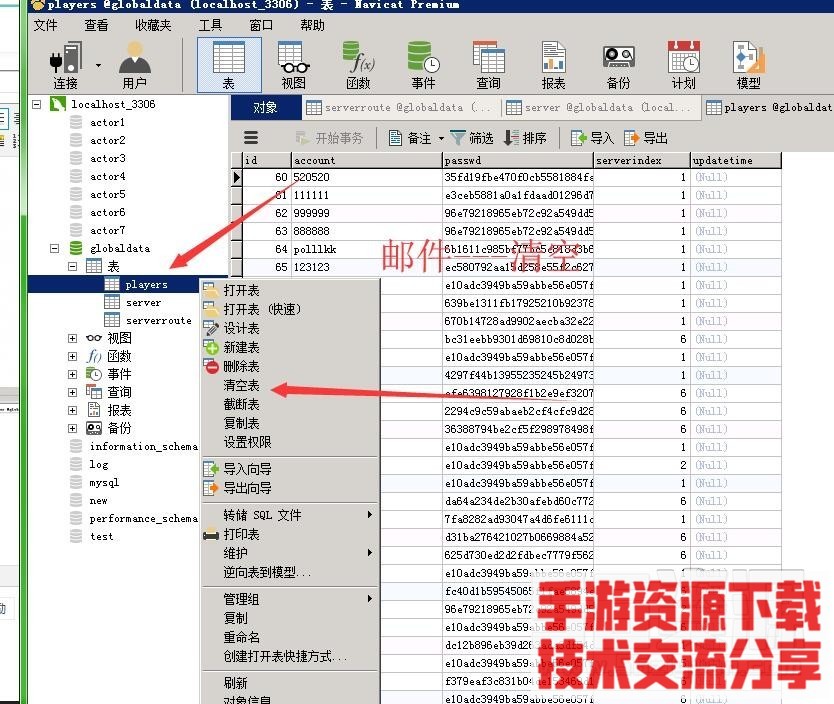Viewport: 834px width, 704px height.
Task: Click the 事件 event toolbar icon
Action: [x=422, y=65]
